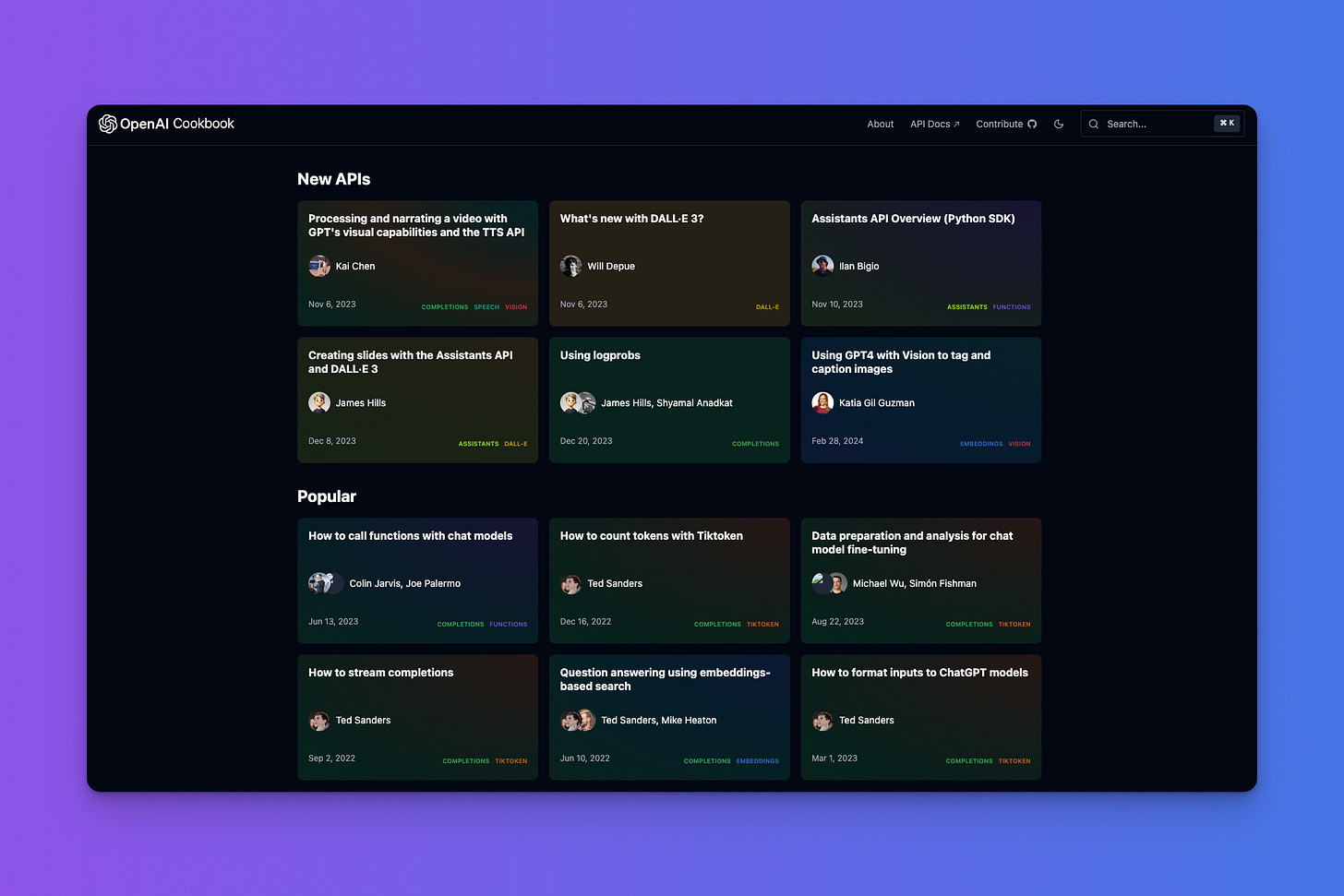Click 'Jun 13, 2023' date text
The image size is (1344, 896).
point(333,622)
